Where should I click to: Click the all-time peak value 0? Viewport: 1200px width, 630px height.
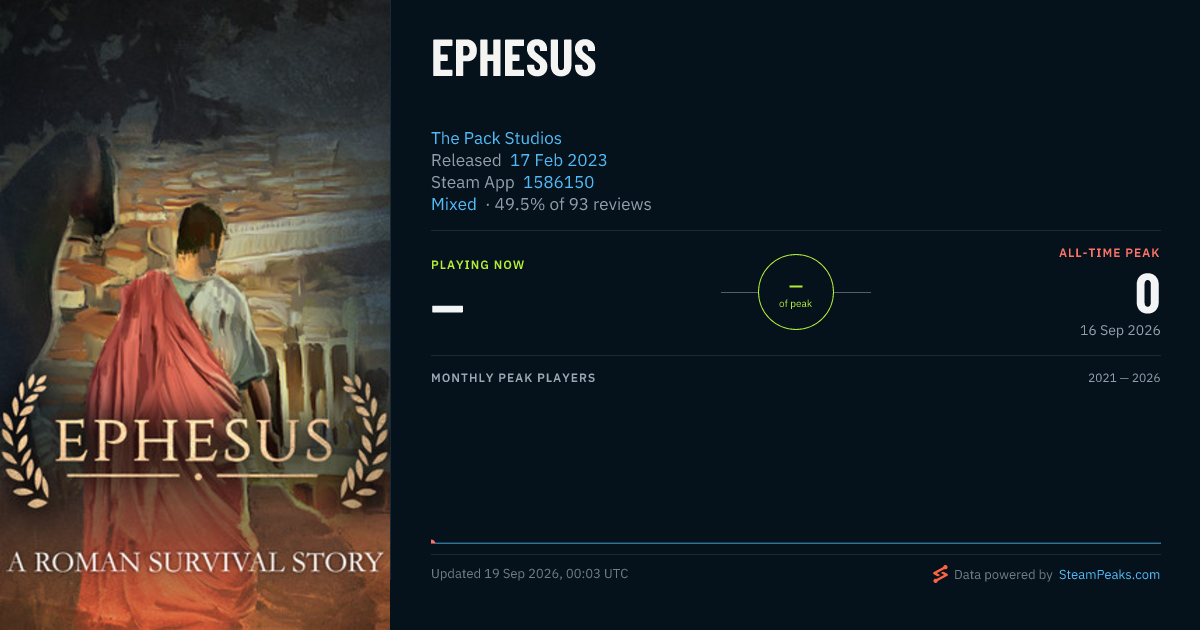(1148, 294)
